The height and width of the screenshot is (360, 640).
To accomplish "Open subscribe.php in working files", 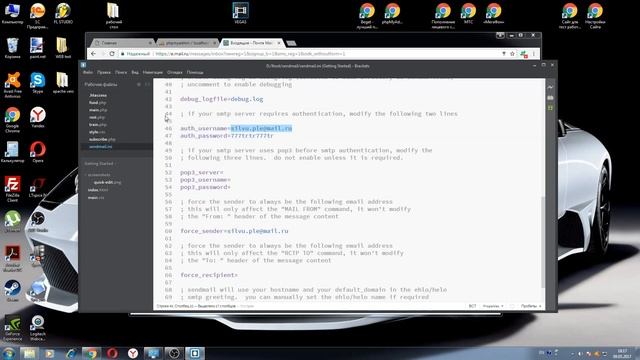I will tap(102, 139).
